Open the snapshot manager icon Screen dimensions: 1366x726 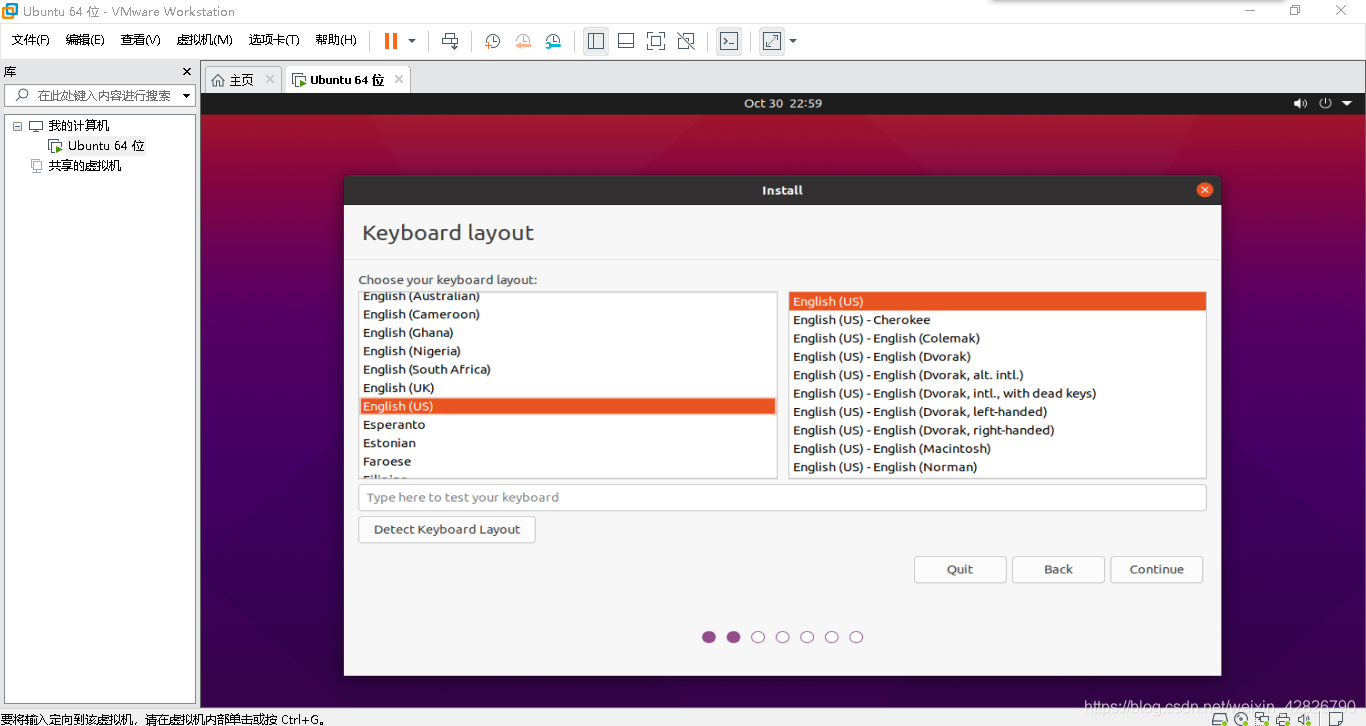(x=553, y=41)
